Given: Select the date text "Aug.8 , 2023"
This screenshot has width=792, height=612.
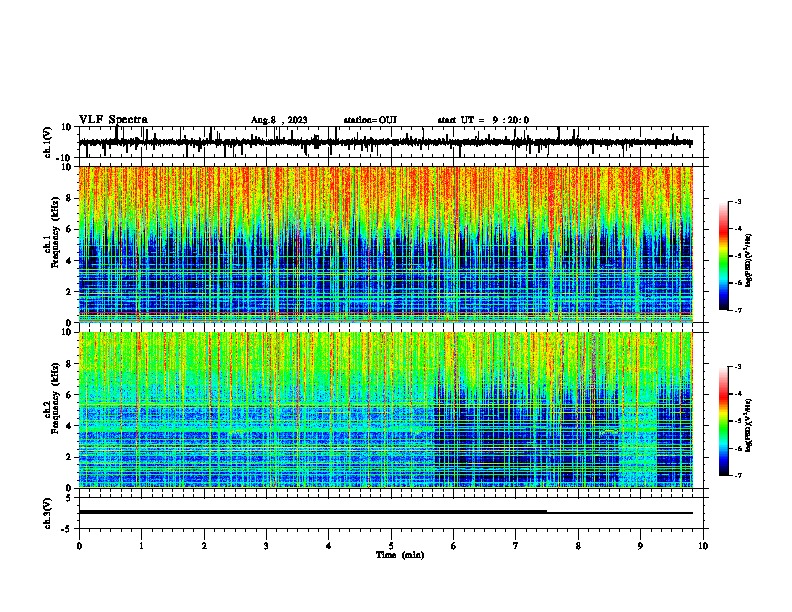Looking at the screenshot, I should (x=279, y=120).
